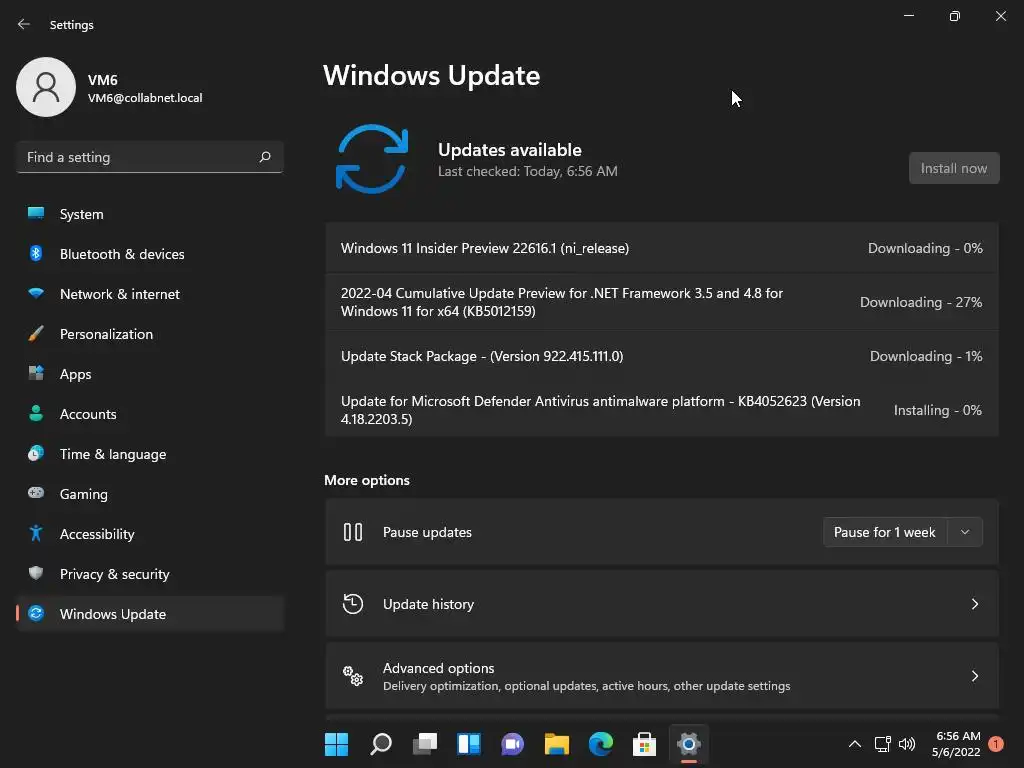The image size is (1024, 768).
Task: Click the history clock icon beside Update history
Action: pos(353,603)
